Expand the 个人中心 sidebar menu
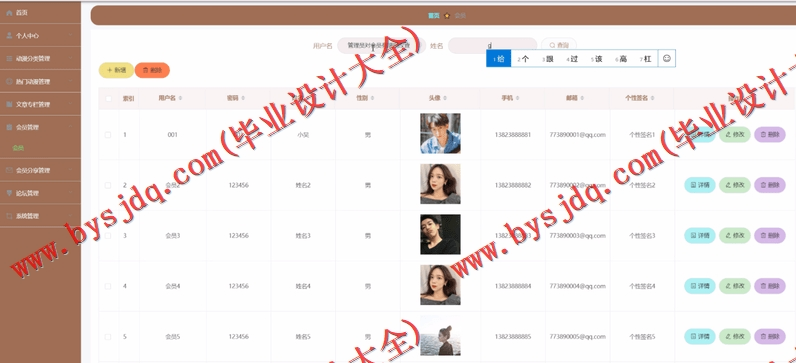Screen dimensions: 796x363 tap(40, 36)
